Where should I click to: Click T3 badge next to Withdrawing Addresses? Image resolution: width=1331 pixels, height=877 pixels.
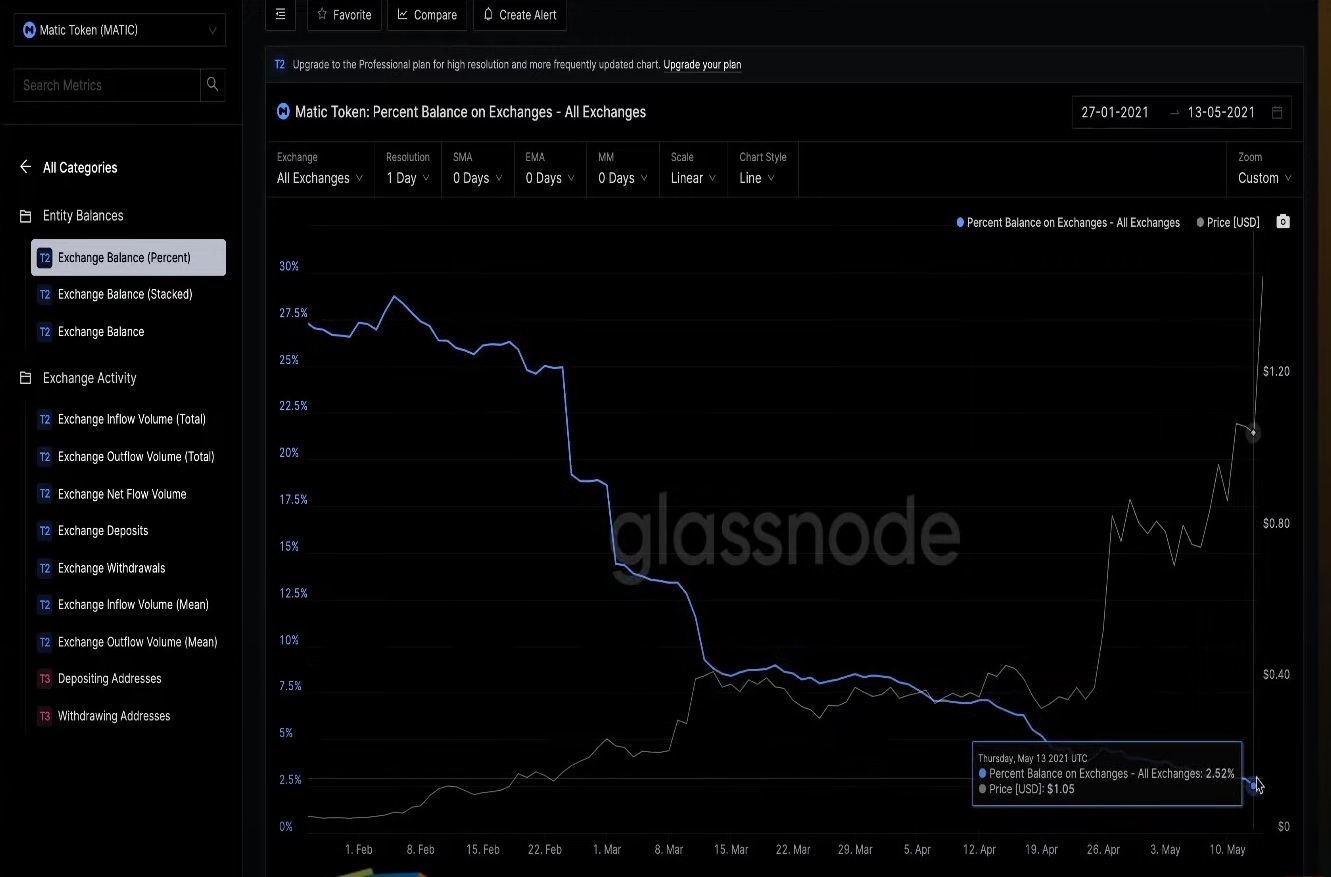(x=44, y=716)
